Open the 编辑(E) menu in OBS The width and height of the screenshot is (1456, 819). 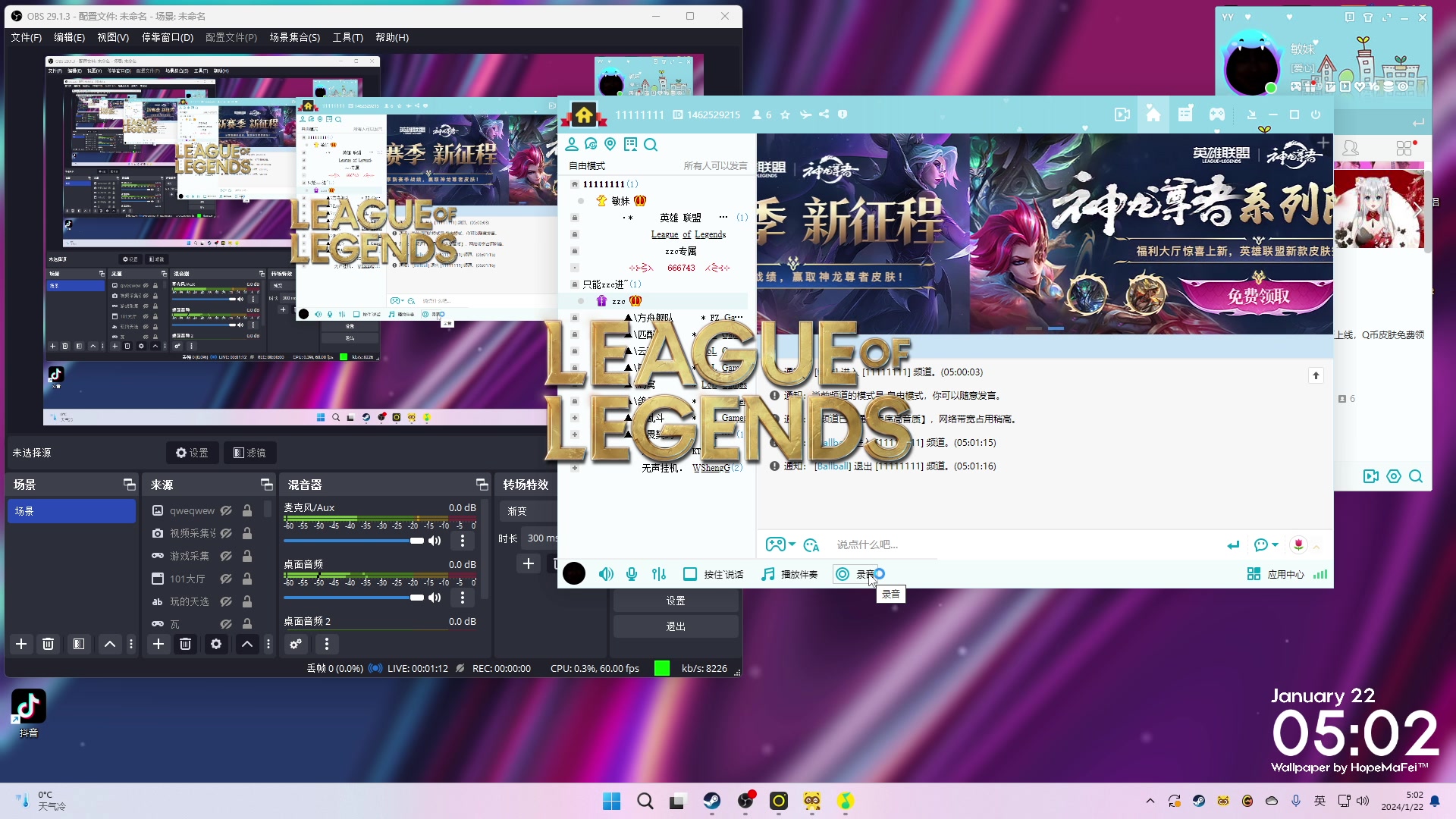(x=69, y=37)
